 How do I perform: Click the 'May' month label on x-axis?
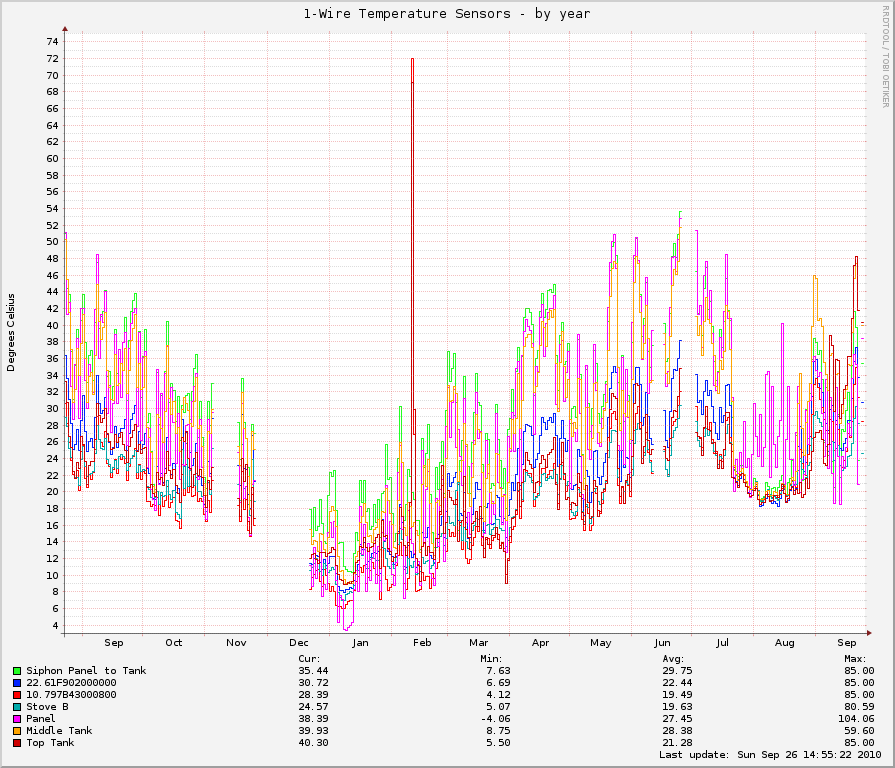coord(600,643)
